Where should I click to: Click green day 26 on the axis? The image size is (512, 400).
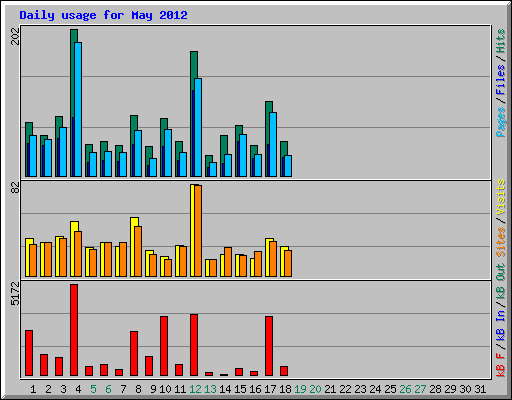pos(405,389)
